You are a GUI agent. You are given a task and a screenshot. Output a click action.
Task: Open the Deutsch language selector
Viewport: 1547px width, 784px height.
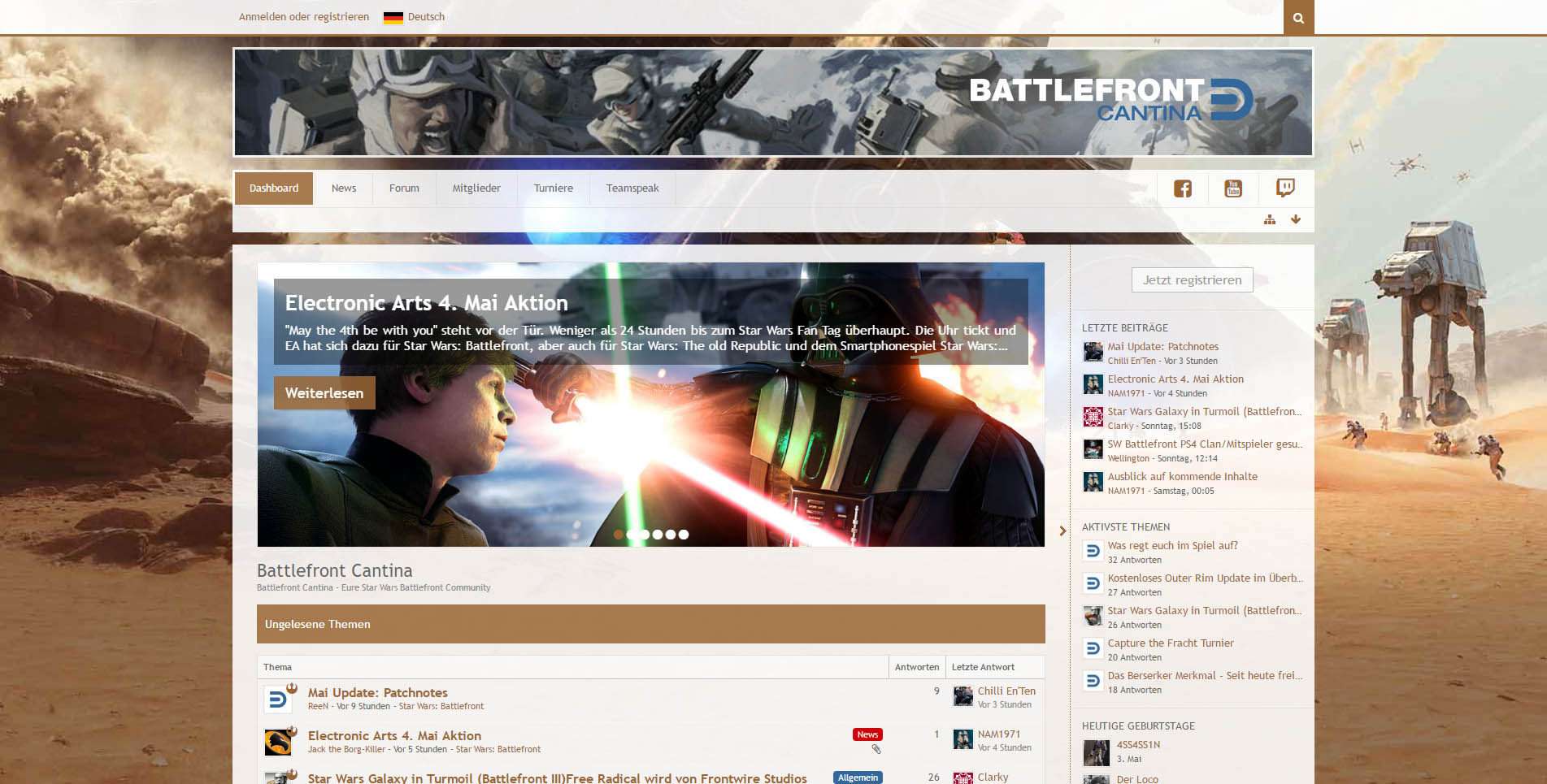click(x=415, y=17)
